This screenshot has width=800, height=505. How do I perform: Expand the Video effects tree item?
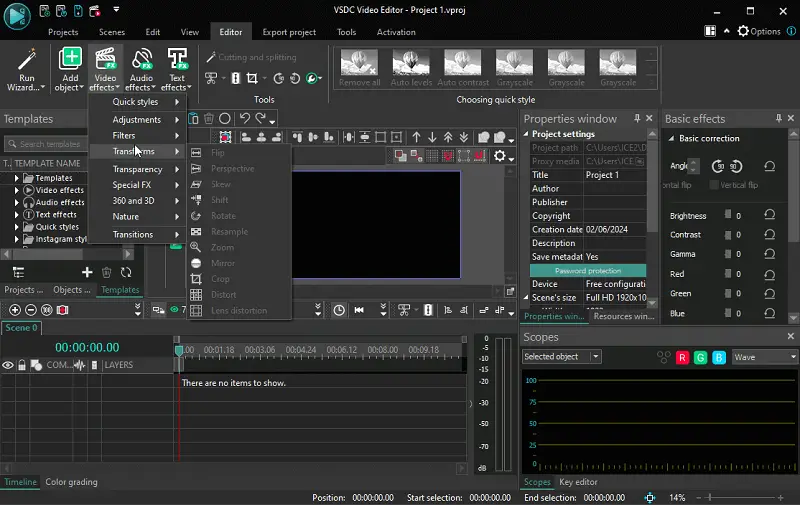[x=16, y=190]
